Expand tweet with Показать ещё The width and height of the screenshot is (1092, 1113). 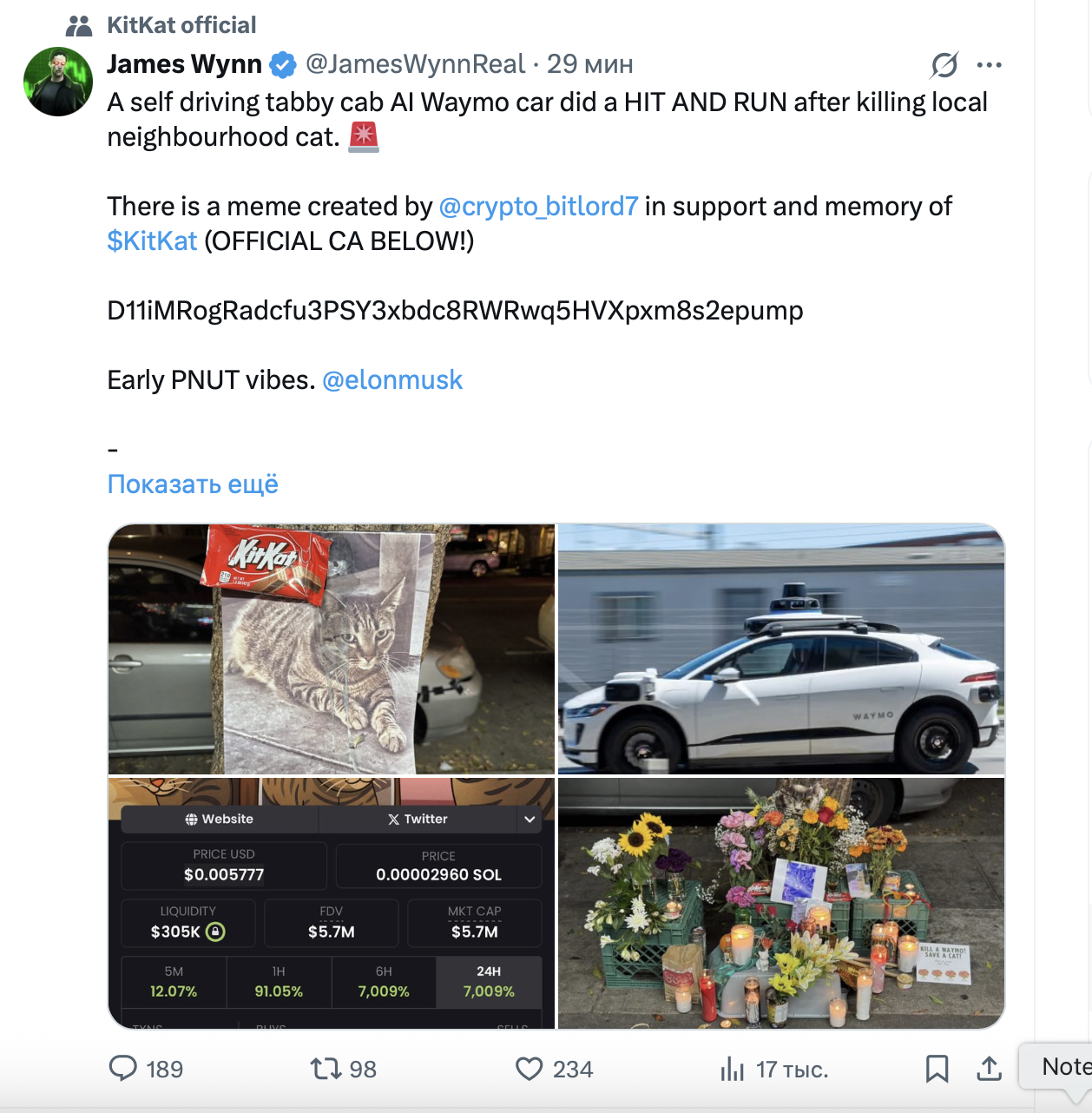point(193,484)
